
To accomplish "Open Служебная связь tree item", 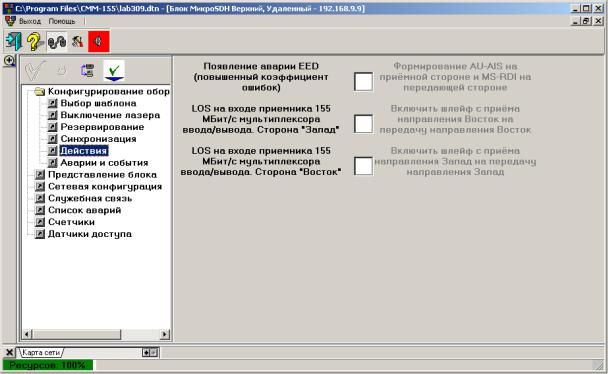I will [90, 198].
